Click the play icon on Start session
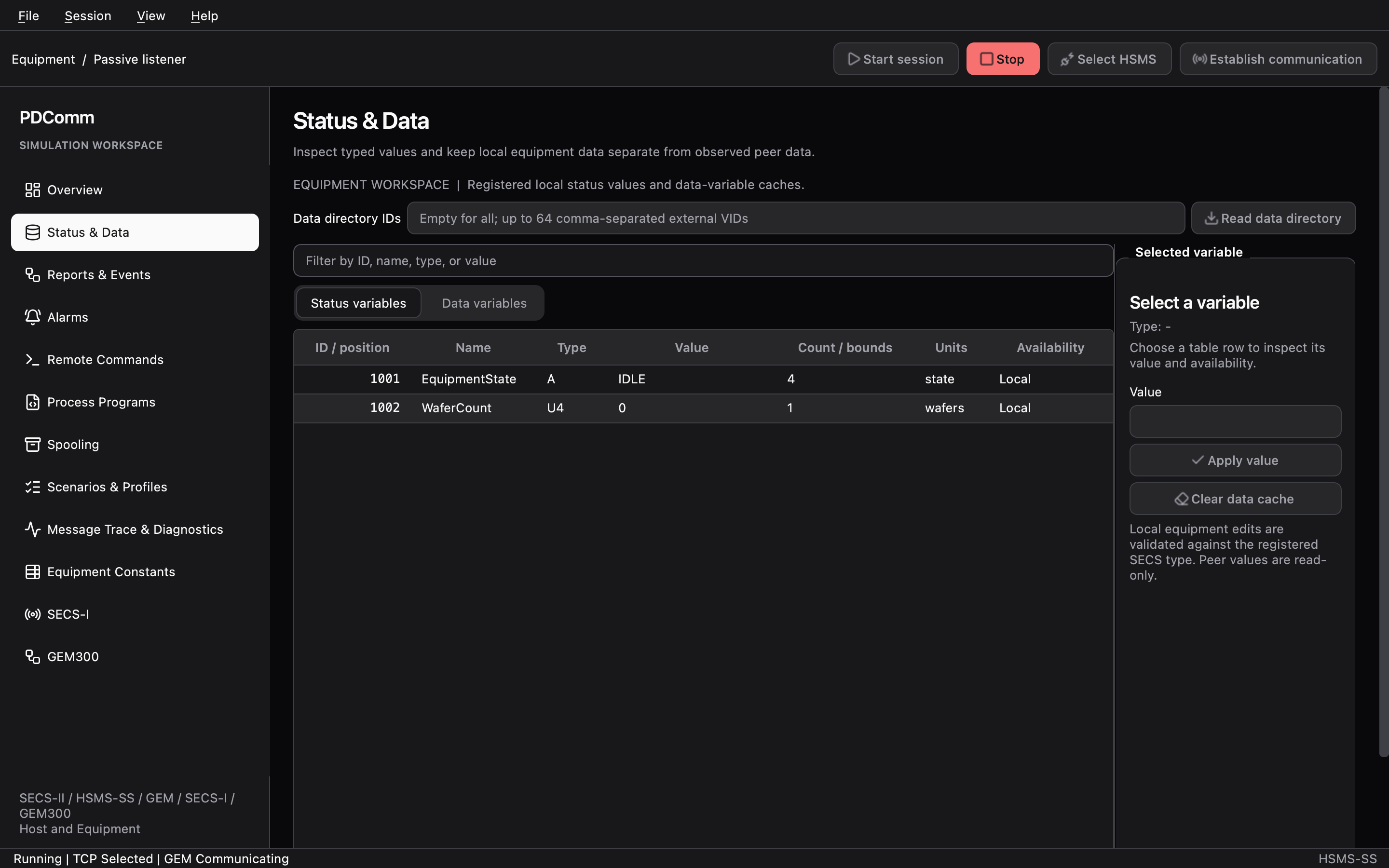Screen dimensions: 1389x868 [x=854, y=59]
